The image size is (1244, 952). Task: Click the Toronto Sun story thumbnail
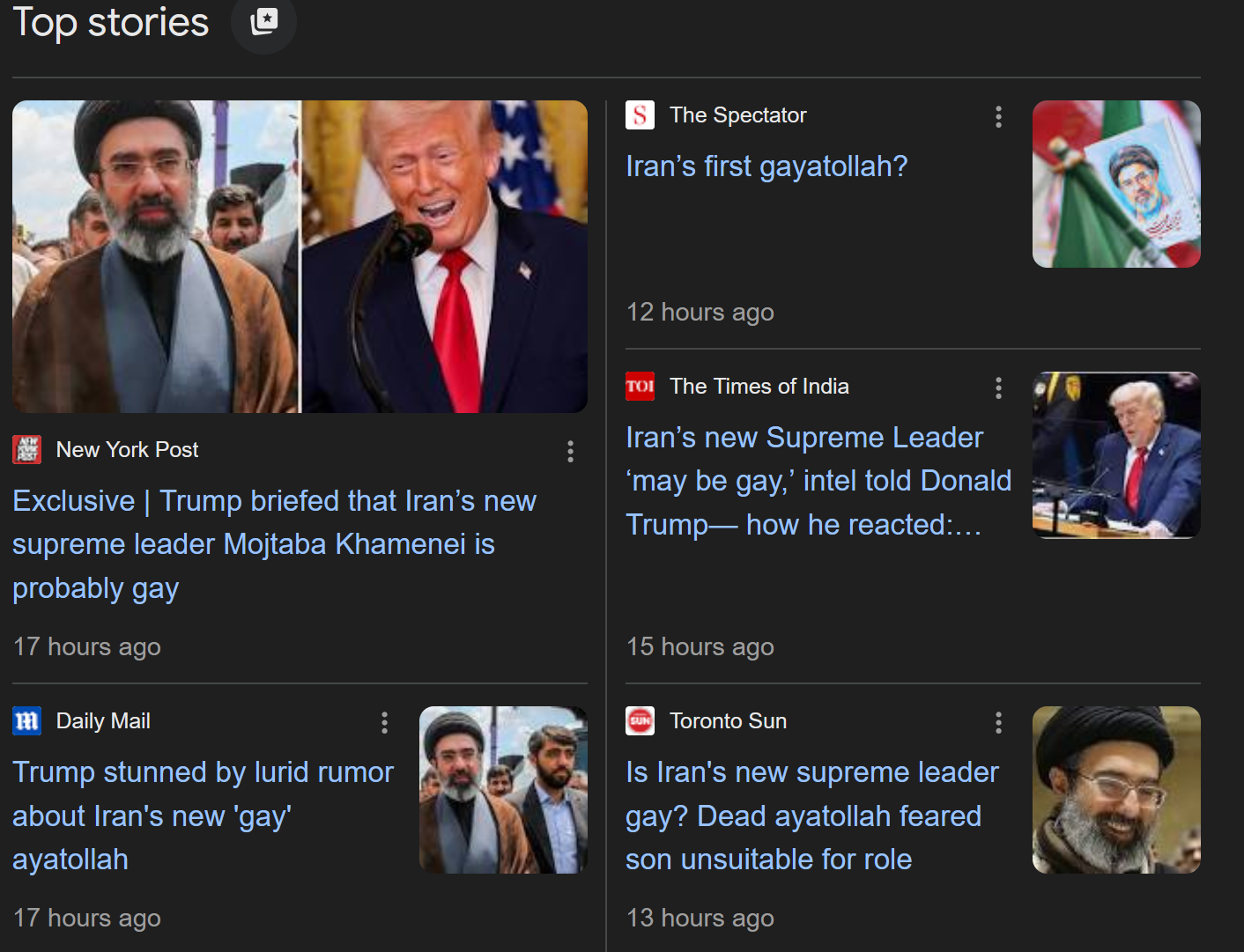tap(1116, 790)
